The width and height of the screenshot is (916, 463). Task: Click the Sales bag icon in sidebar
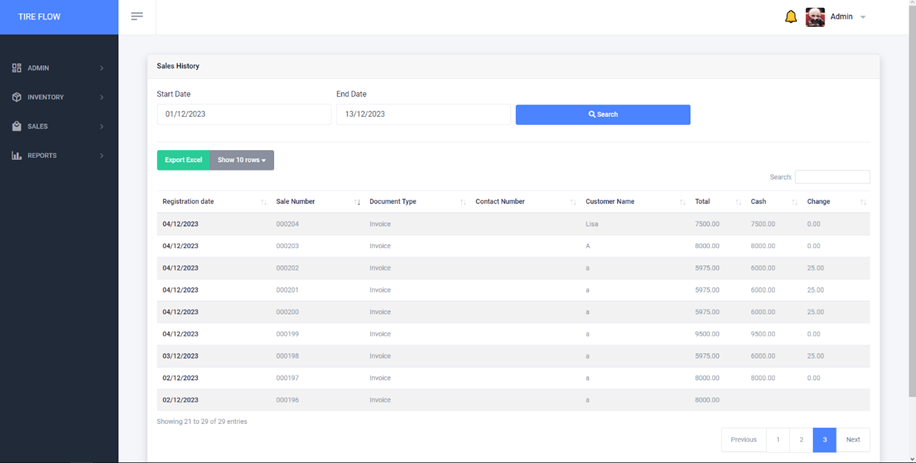[x=17, y=126]
